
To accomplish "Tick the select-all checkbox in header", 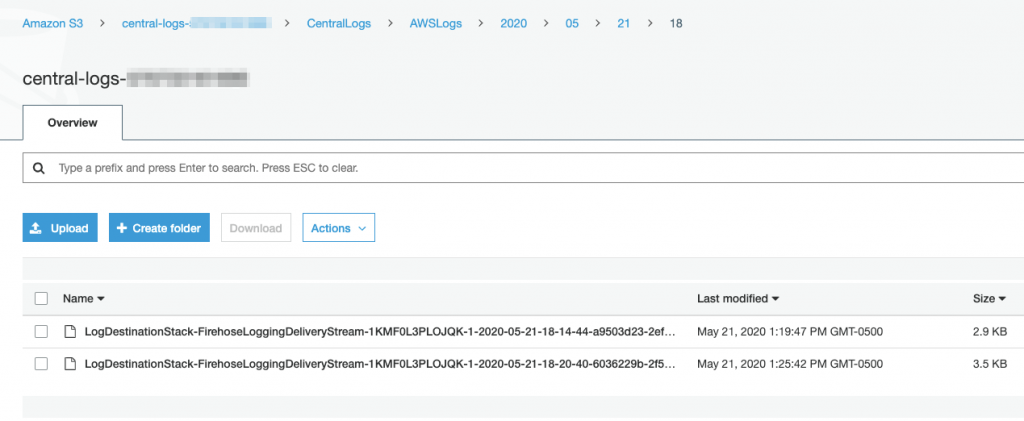I will click(x=41, y=298).
